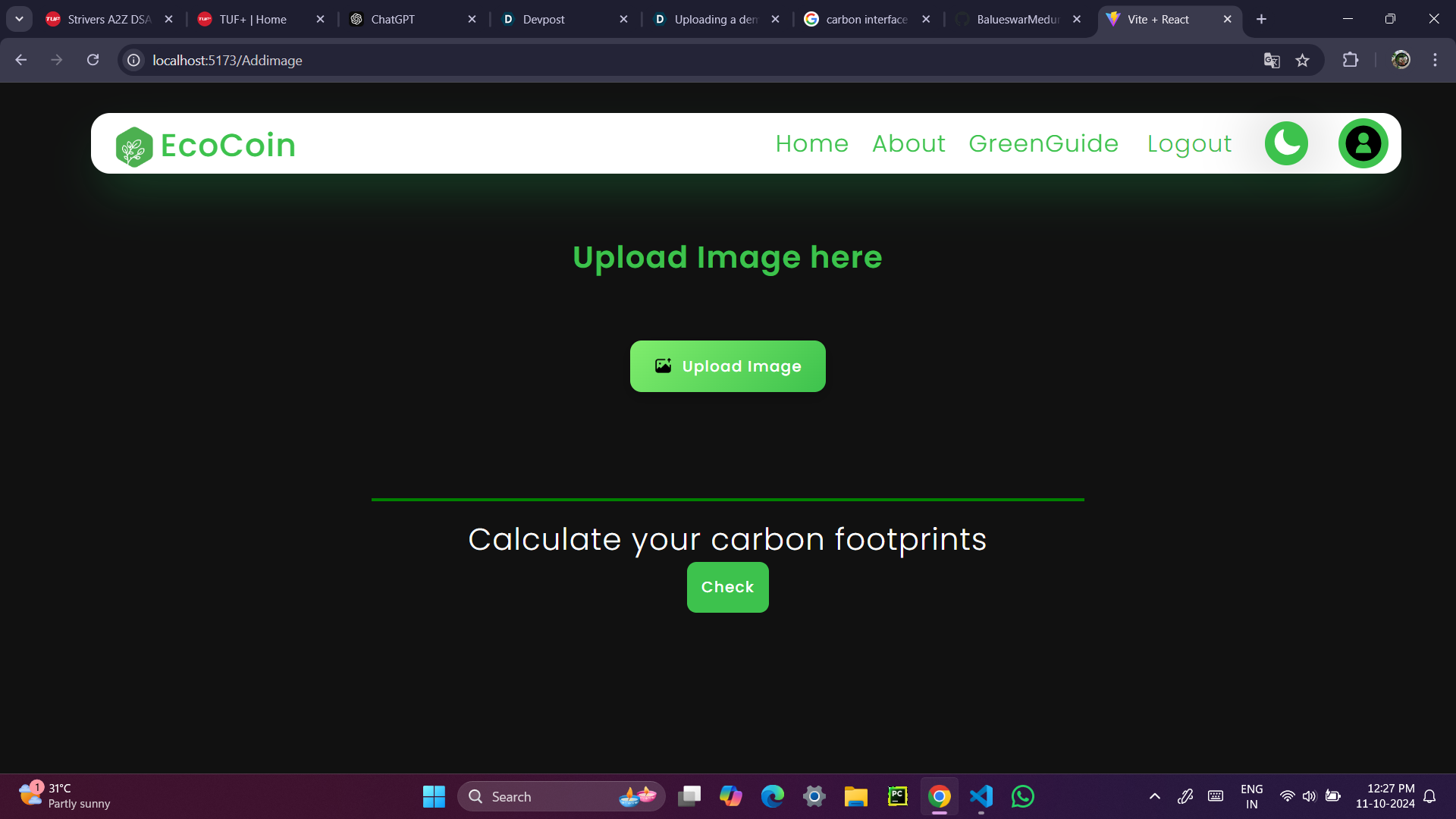Toggle dark mode moon icon
The height and width of the screenshot is (819, 1456).
[1286, 143]
